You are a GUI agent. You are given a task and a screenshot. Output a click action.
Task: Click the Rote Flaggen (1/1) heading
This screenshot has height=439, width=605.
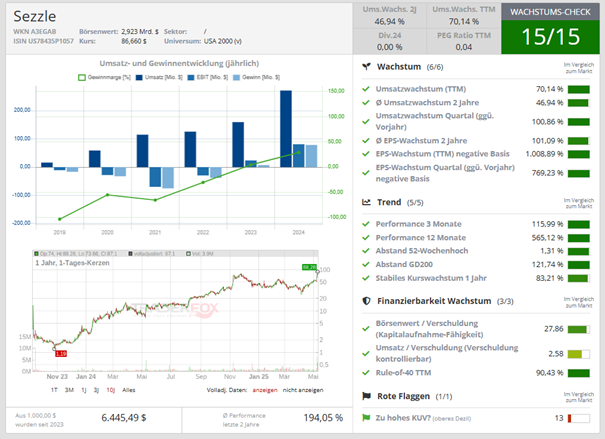(x=414, y=396)
